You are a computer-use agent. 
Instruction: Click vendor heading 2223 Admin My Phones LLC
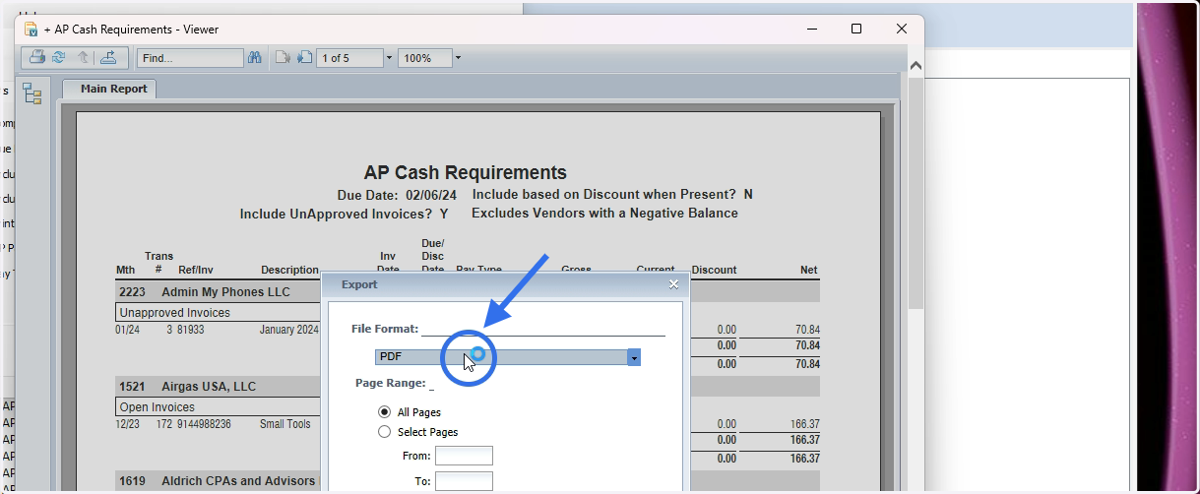pyautogui.click(x=204, y=292)
